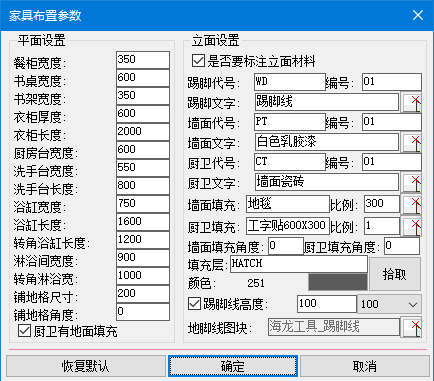The image size is (434, 381).
Task: Click the 淋浴间宽度 field showing 900
Action: [x=143, y=258]
